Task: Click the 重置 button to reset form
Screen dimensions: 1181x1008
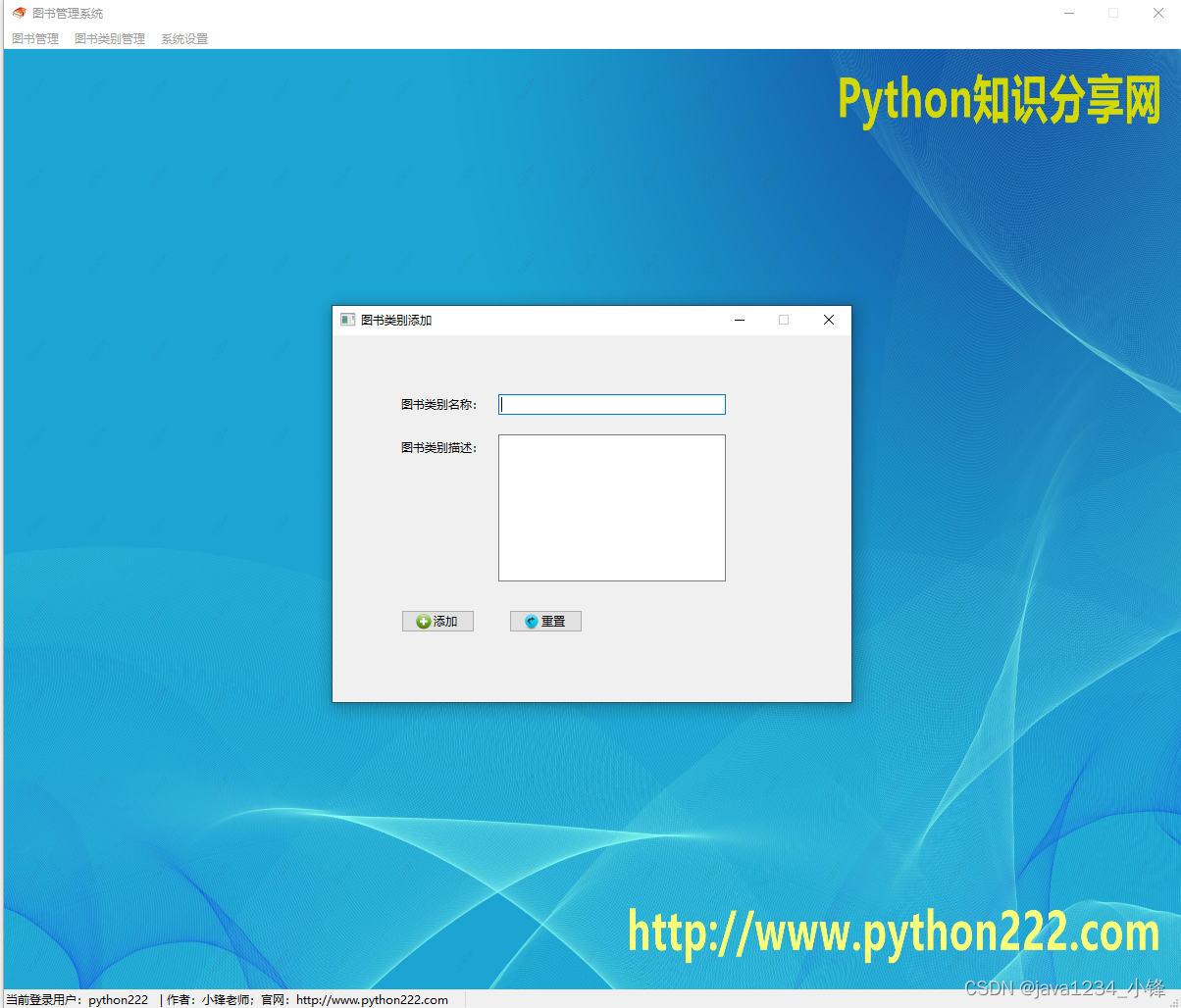Action: click(x=545, y=621)
